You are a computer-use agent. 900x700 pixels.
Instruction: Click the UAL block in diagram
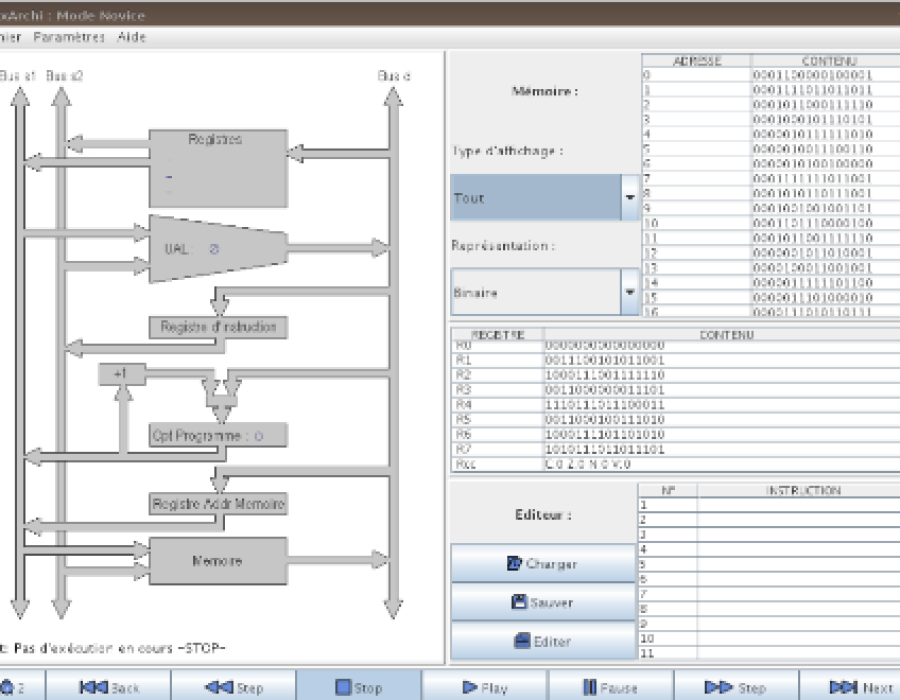click(x=218, y=248)
